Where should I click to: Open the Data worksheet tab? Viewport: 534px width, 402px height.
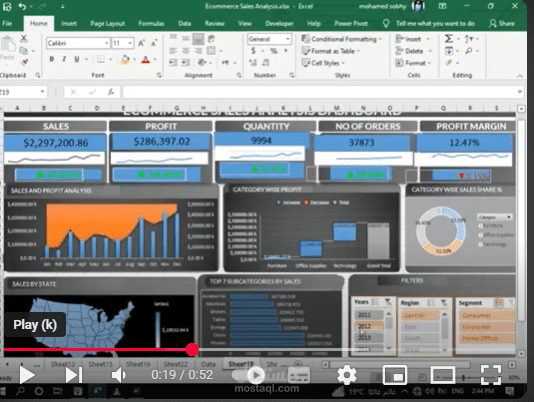pos(208,364)
